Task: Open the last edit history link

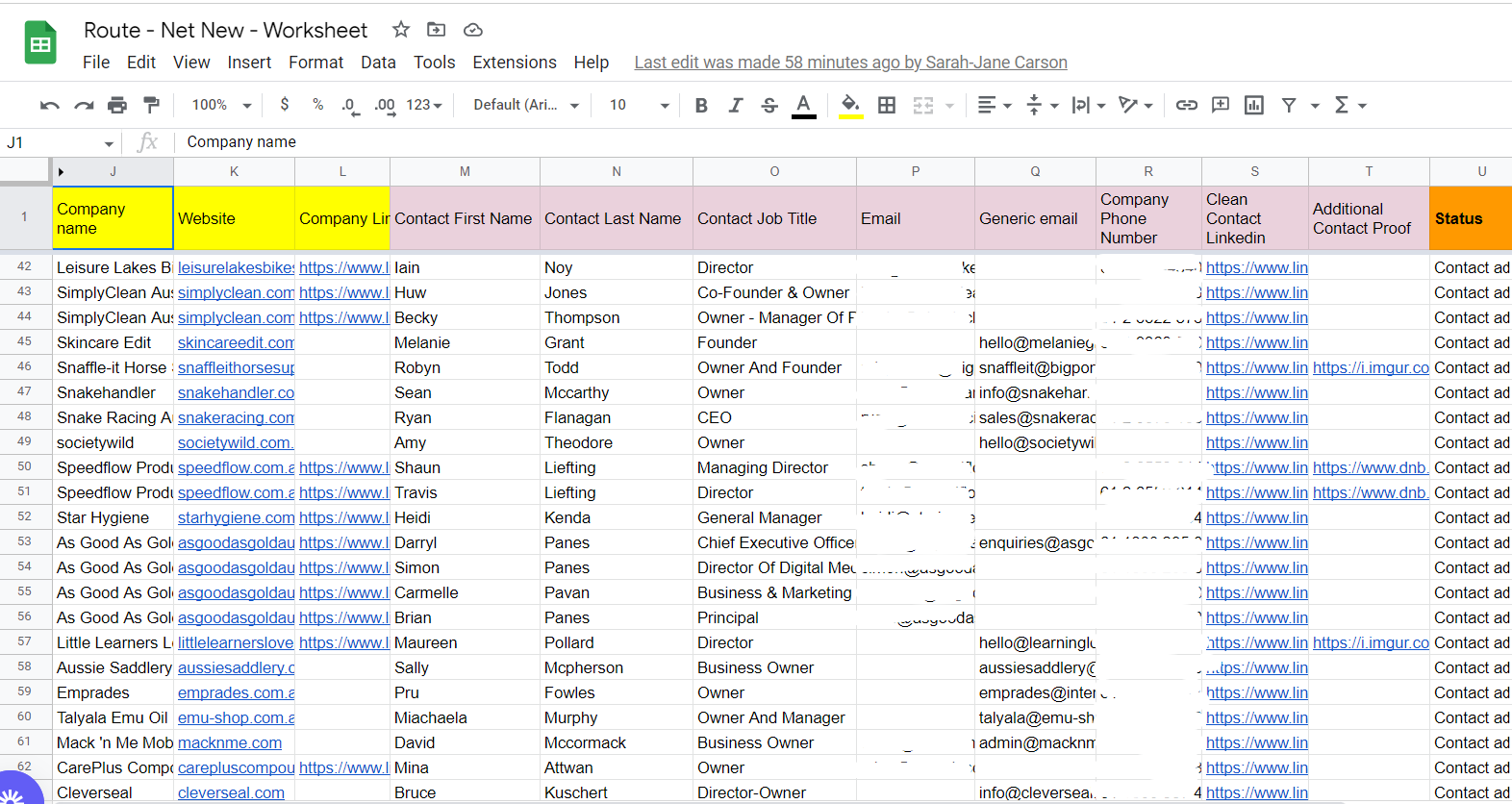Action: (x=850, y=63)
